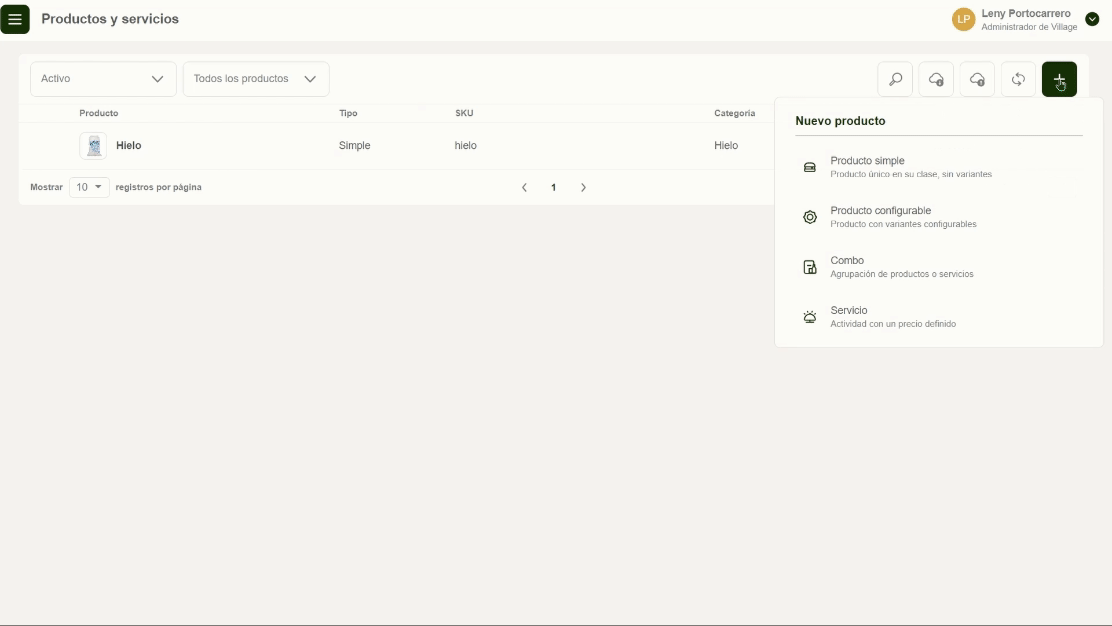1112x626 pixels.
Task: Open the hamburger main menu
Action: pos(15,19)
